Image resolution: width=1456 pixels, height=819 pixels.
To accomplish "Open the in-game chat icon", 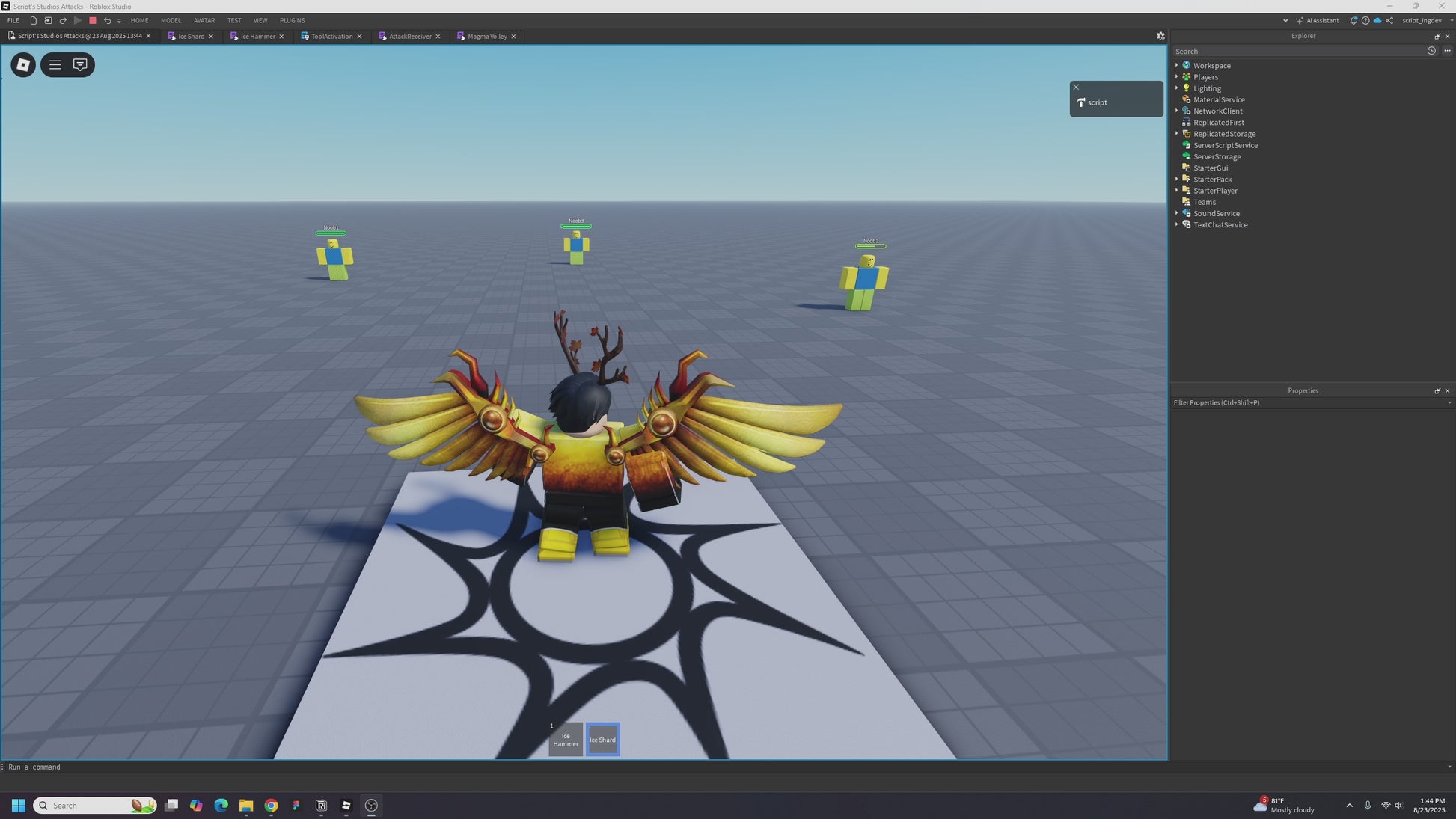I will click(80, 65).
